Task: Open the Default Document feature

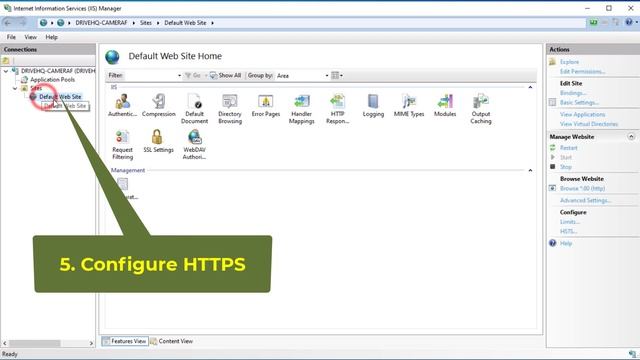Action: 194,109
